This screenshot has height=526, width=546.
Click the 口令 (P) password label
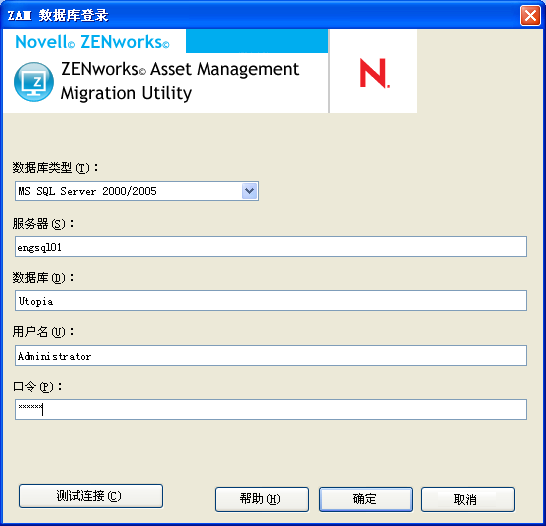[x=37, y=386]
